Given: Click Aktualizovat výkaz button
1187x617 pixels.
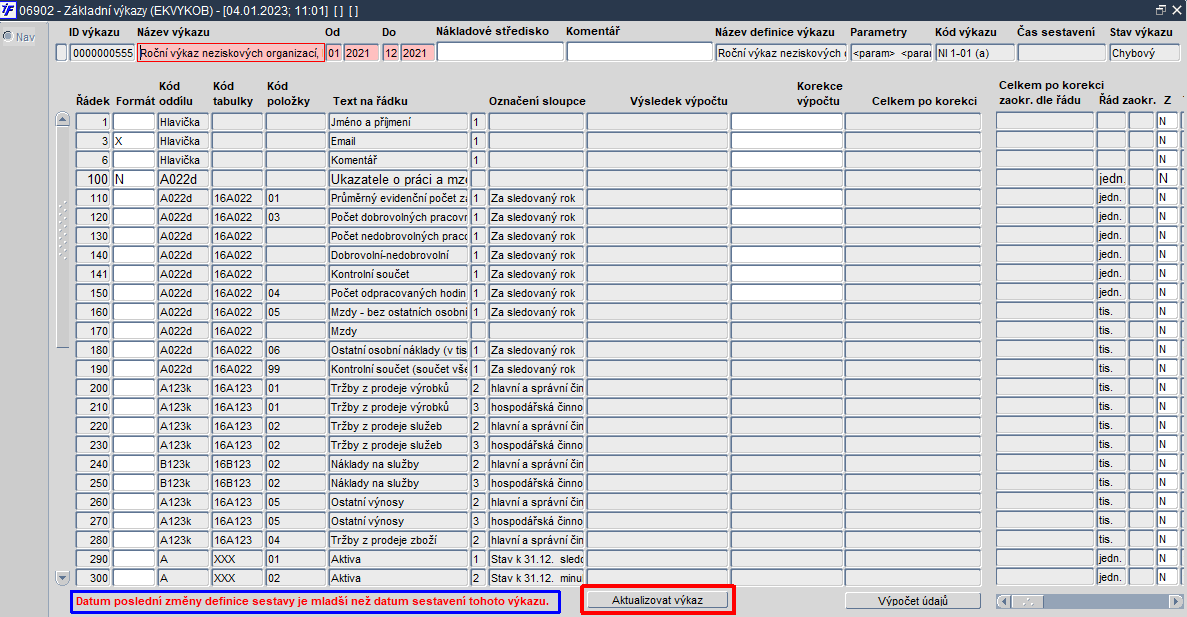Looking at the screenshot, I should (657, 600).
